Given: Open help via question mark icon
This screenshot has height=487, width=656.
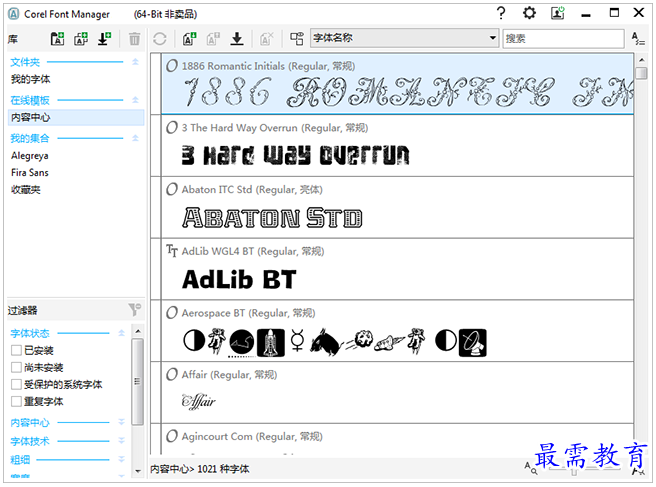Looking at the screenshot, I should 501,13.
